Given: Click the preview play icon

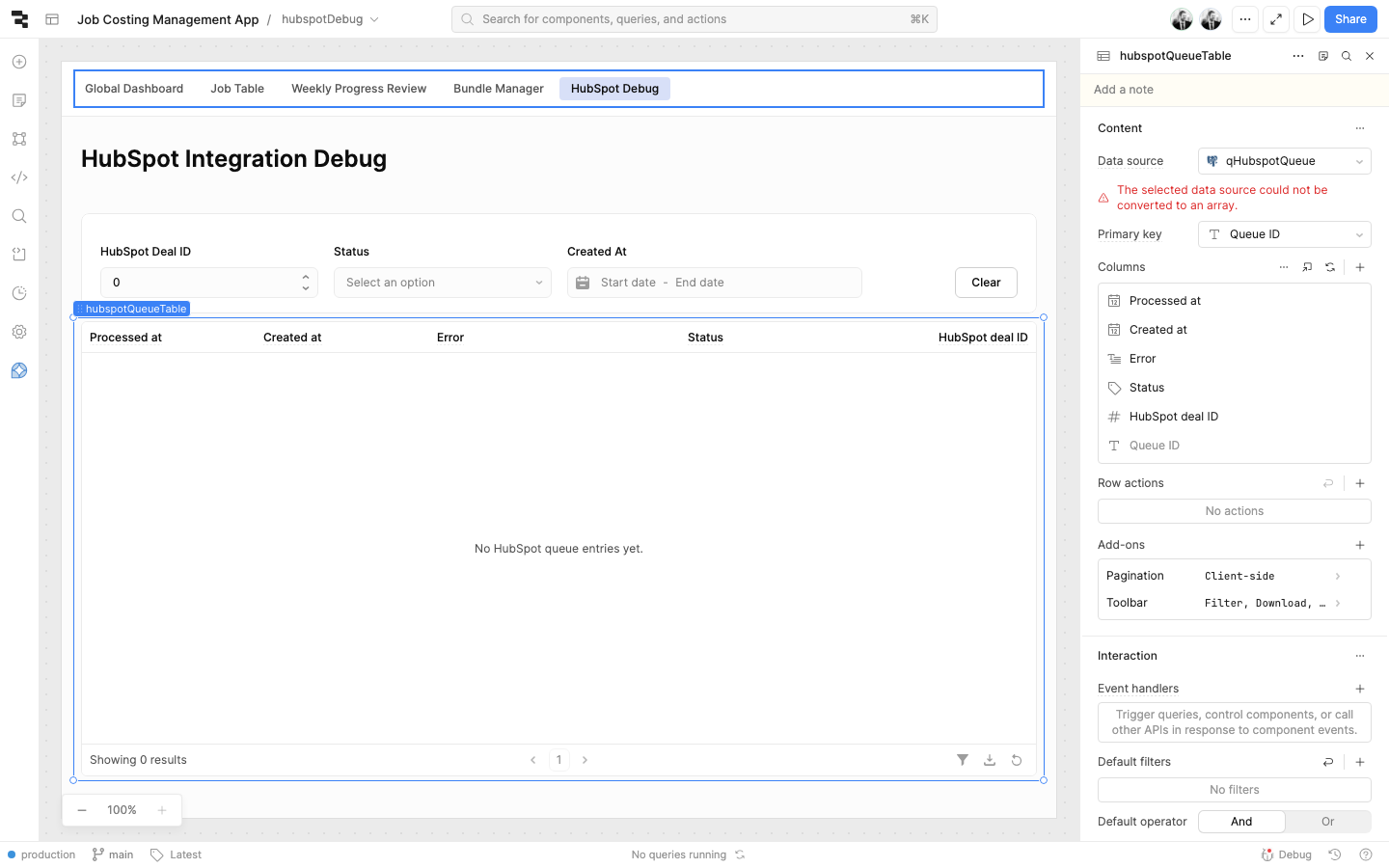Looking at the screenshot, I should 1307,19.
